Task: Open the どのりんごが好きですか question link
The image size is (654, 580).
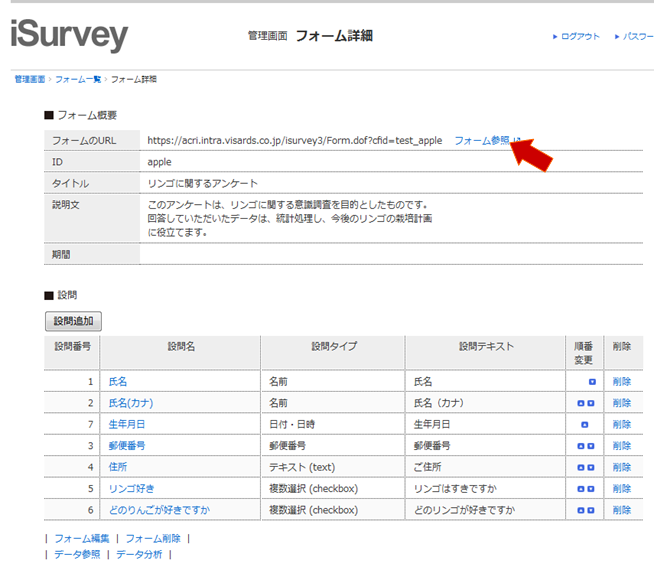Action: pos(160,510)
